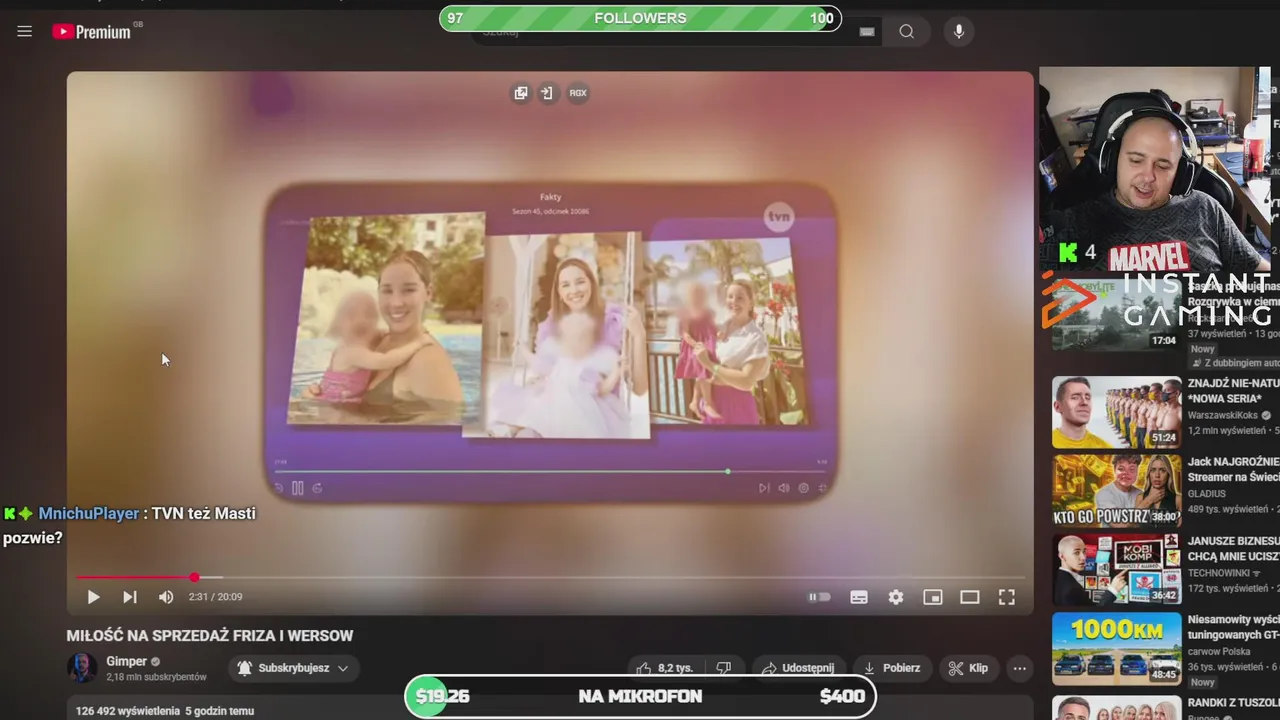Open the JANUSZE BIZNESU video title
This screenshot has width=1280, height=720.
[x=1234, y=548]
